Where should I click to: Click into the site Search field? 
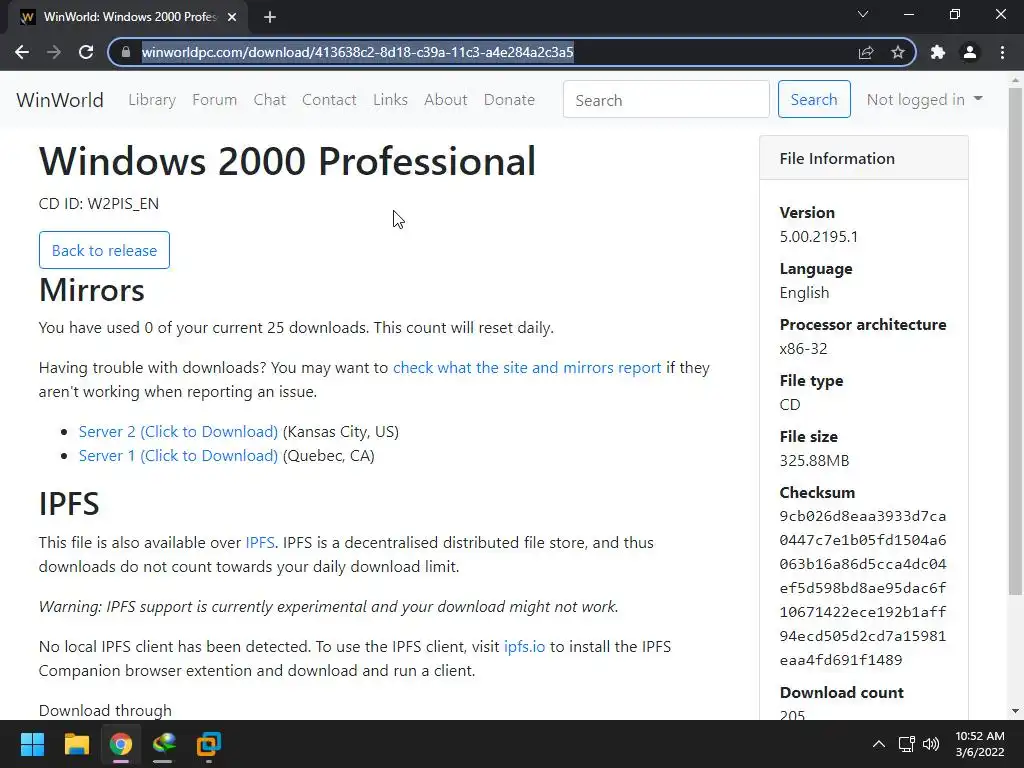[666, 99]
